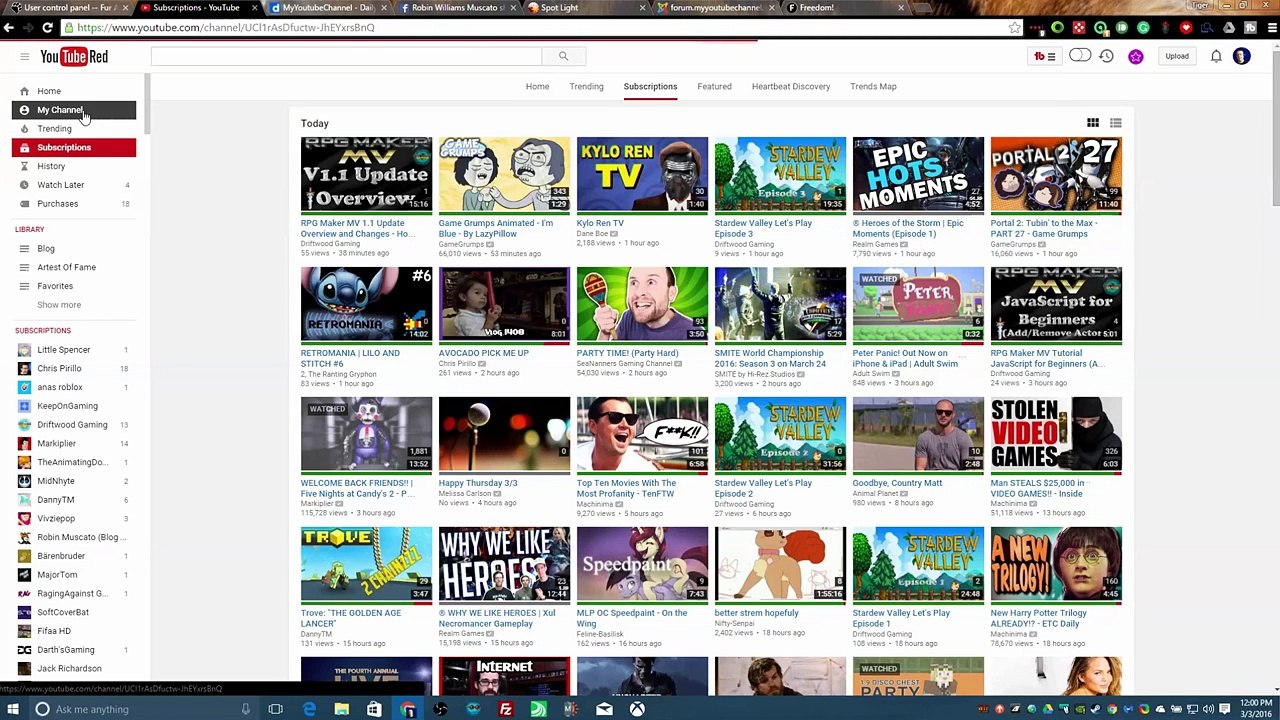Viewport: 1280px width, 720px height.
Task: Open Task View on the taskbar
Action: click(x=275, y=709)
